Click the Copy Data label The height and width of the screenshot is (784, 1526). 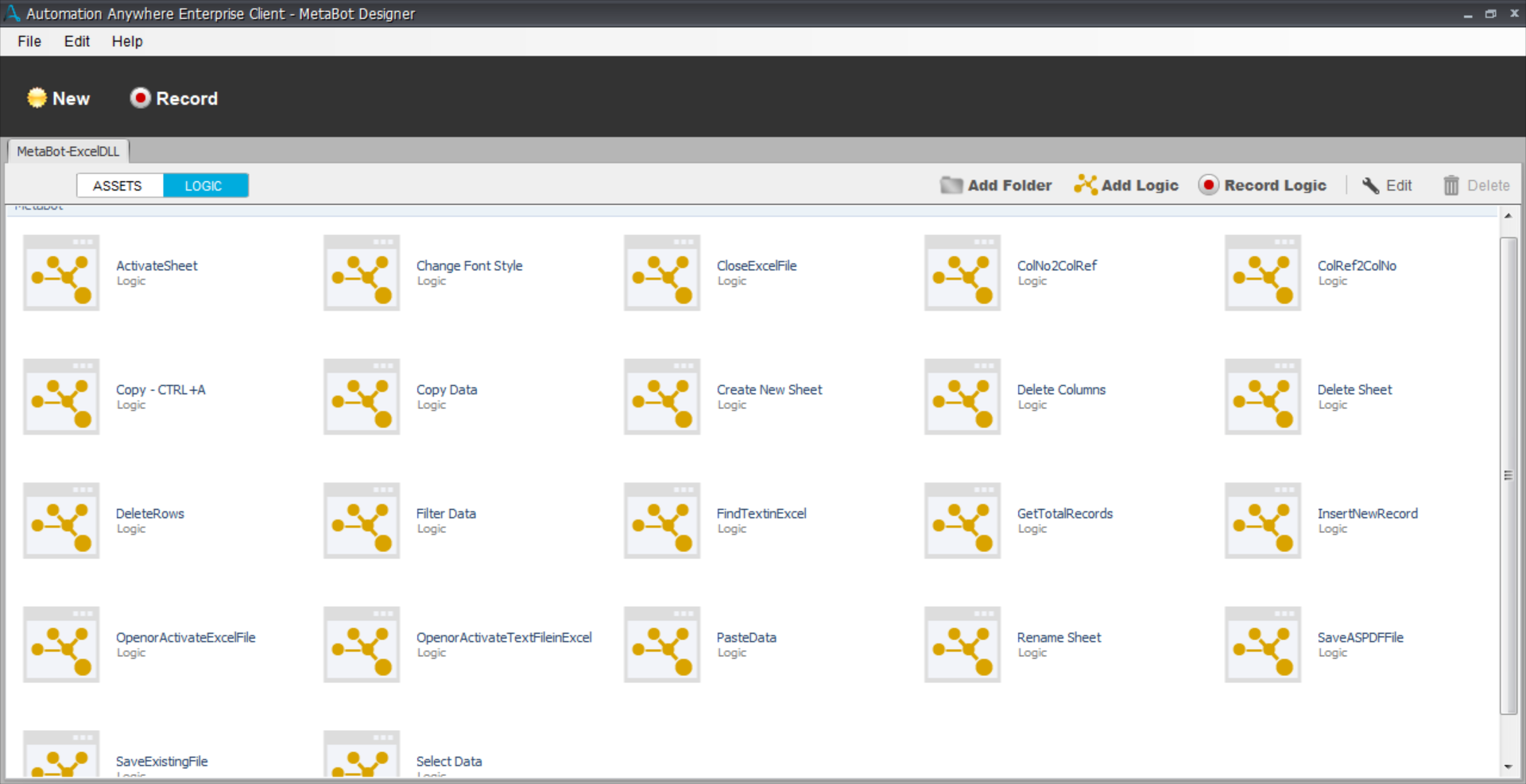click(447, 390)
